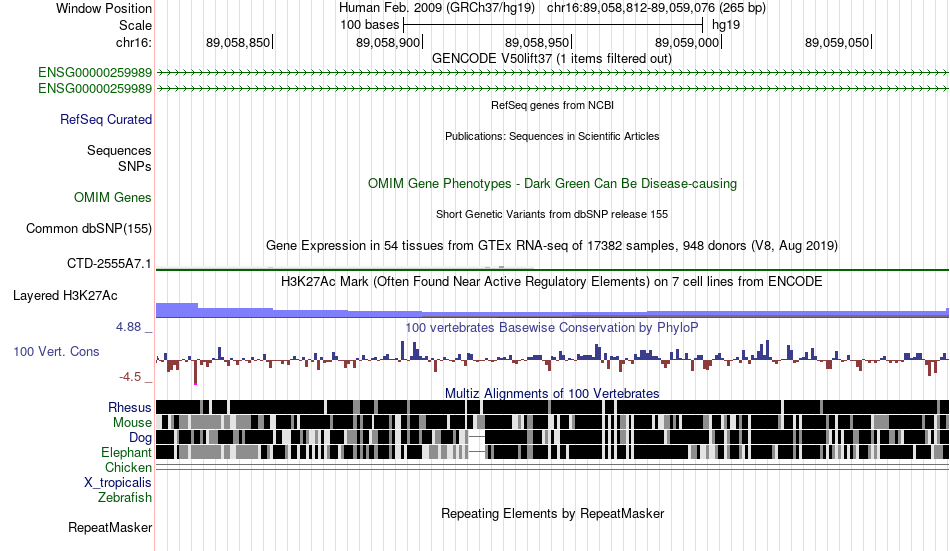Open the RefSeq Curated track label
Image resolution: width=950 pixels, height=551 pixels.
point(105,119)
